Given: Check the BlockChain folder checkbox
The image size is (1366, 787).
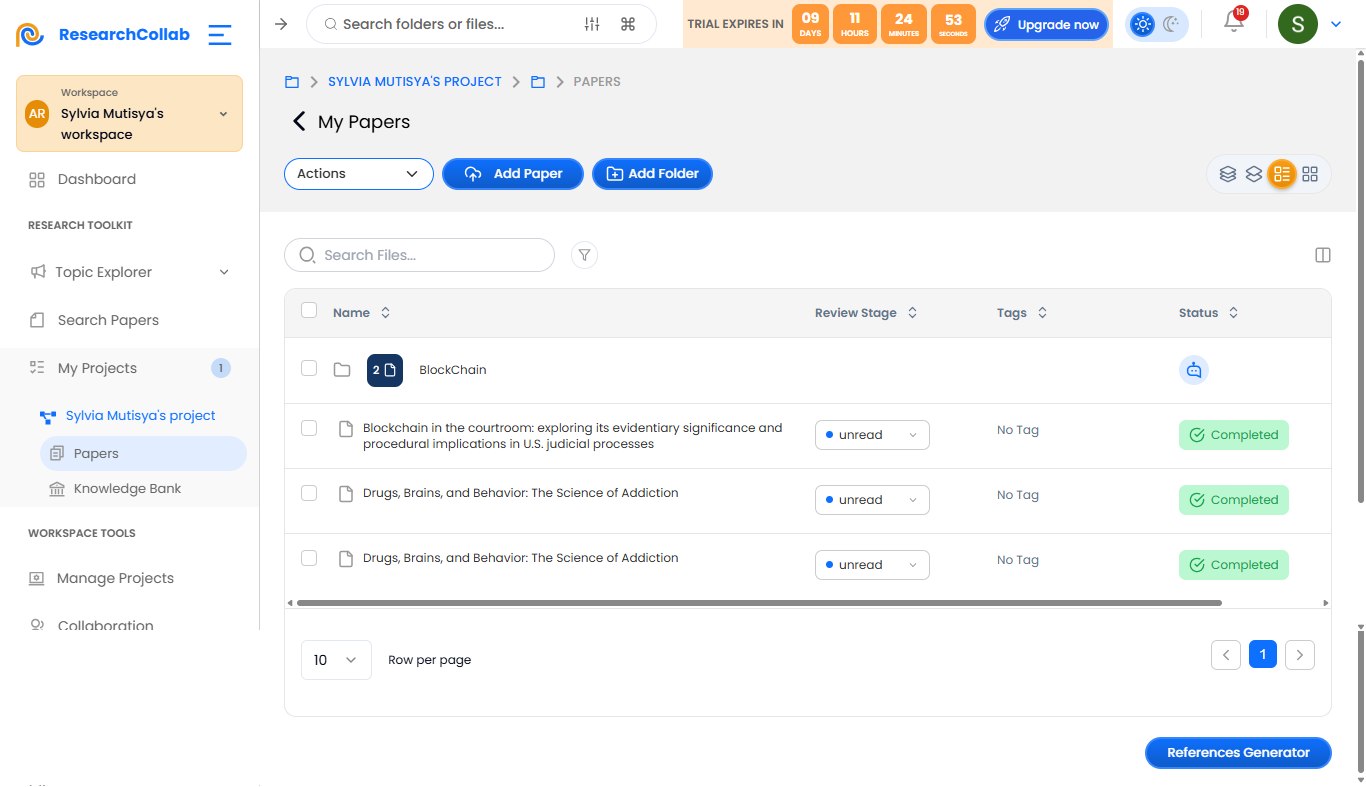Looking at the screenshot, I should coord(309,368).
